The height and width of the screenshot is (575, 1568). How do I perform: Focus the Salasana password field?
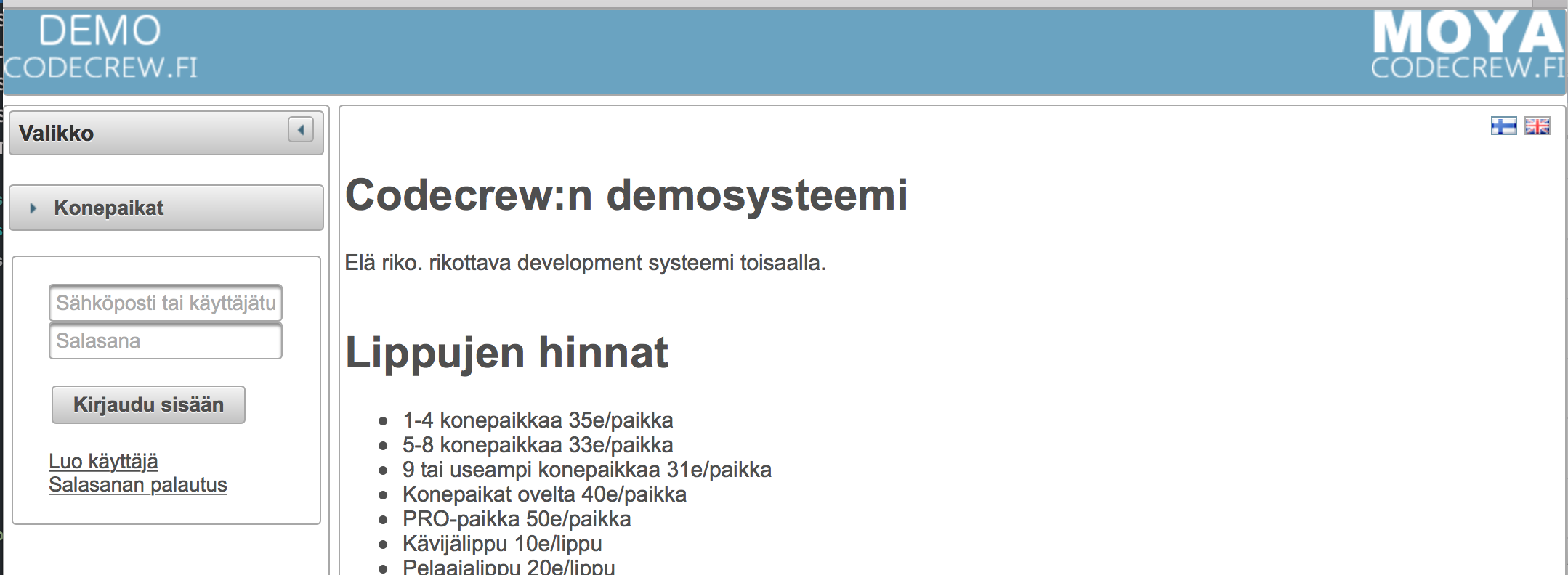click(x=166, y=341)
